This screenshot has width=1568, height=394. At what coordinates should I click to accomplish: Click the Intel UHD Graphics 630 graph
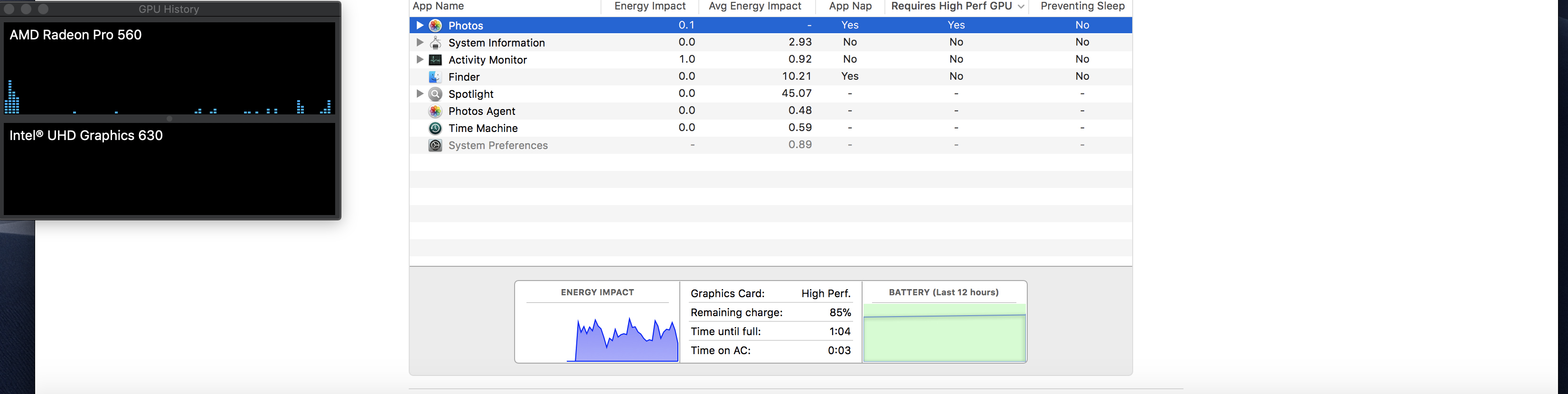pyautogui.click(x=169, y=169)
